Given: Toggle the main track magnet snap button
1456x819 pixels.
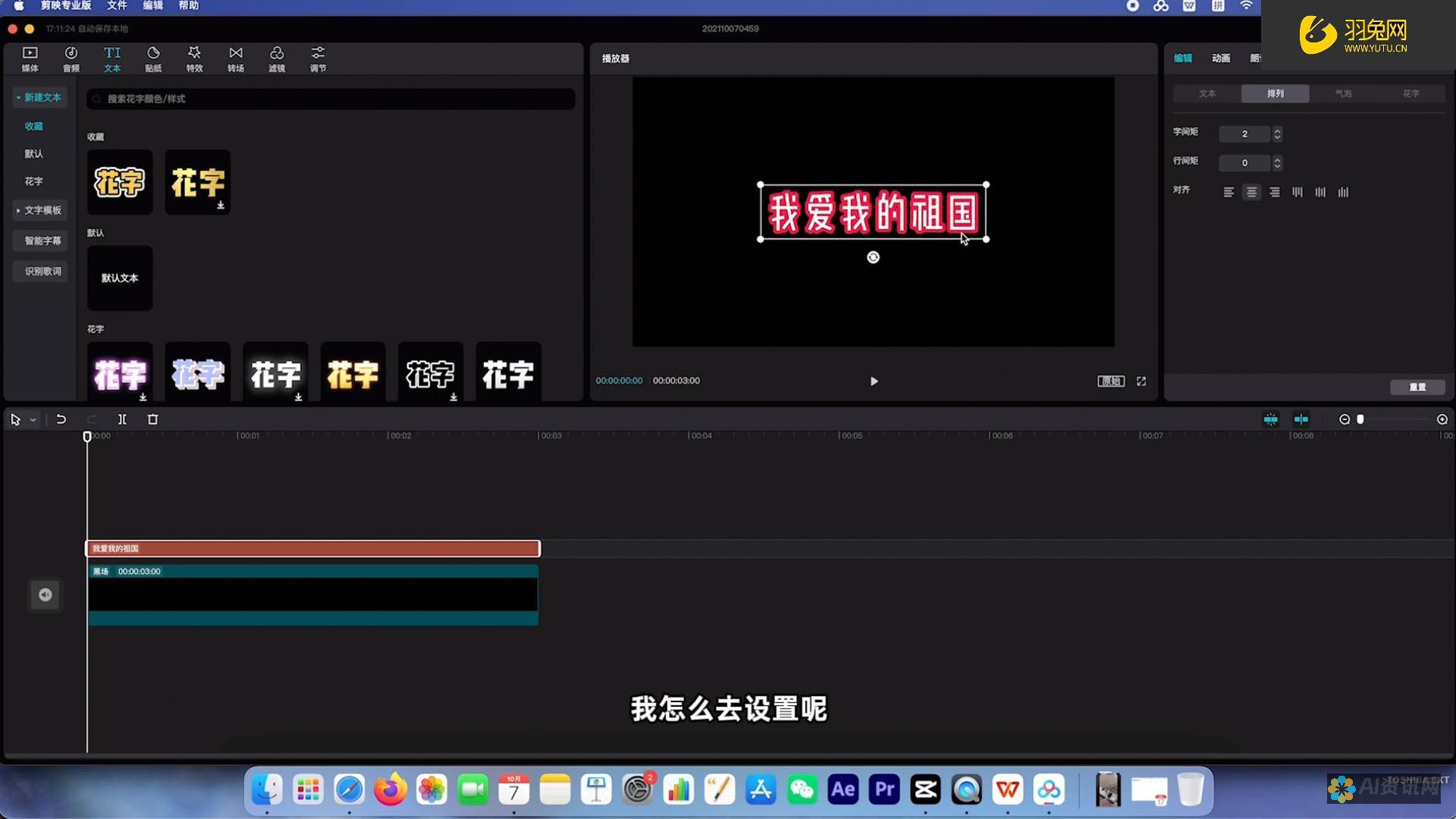Looking at the screenshot, I should click(x=1270, y=419).
